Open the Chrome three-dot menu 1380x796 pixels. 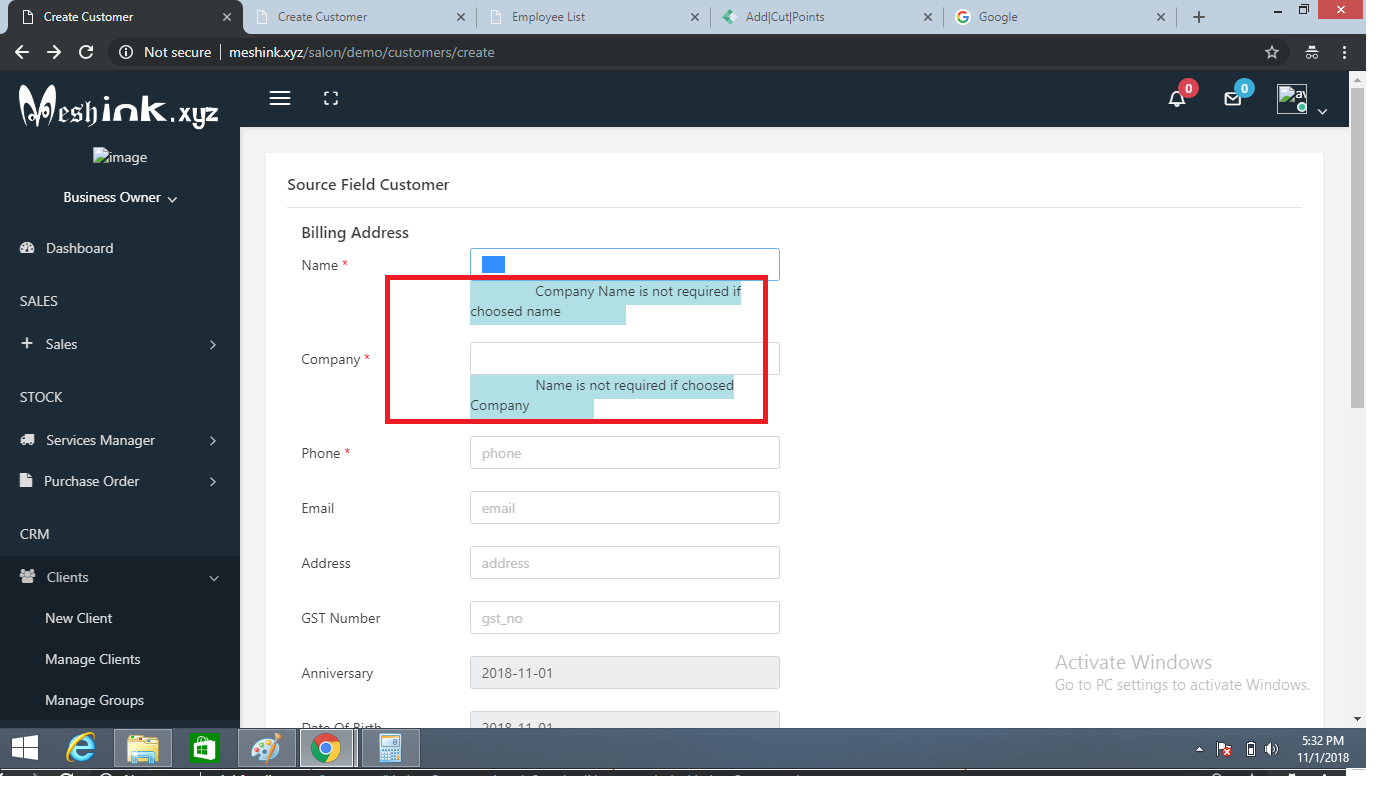click(1345, 52)
